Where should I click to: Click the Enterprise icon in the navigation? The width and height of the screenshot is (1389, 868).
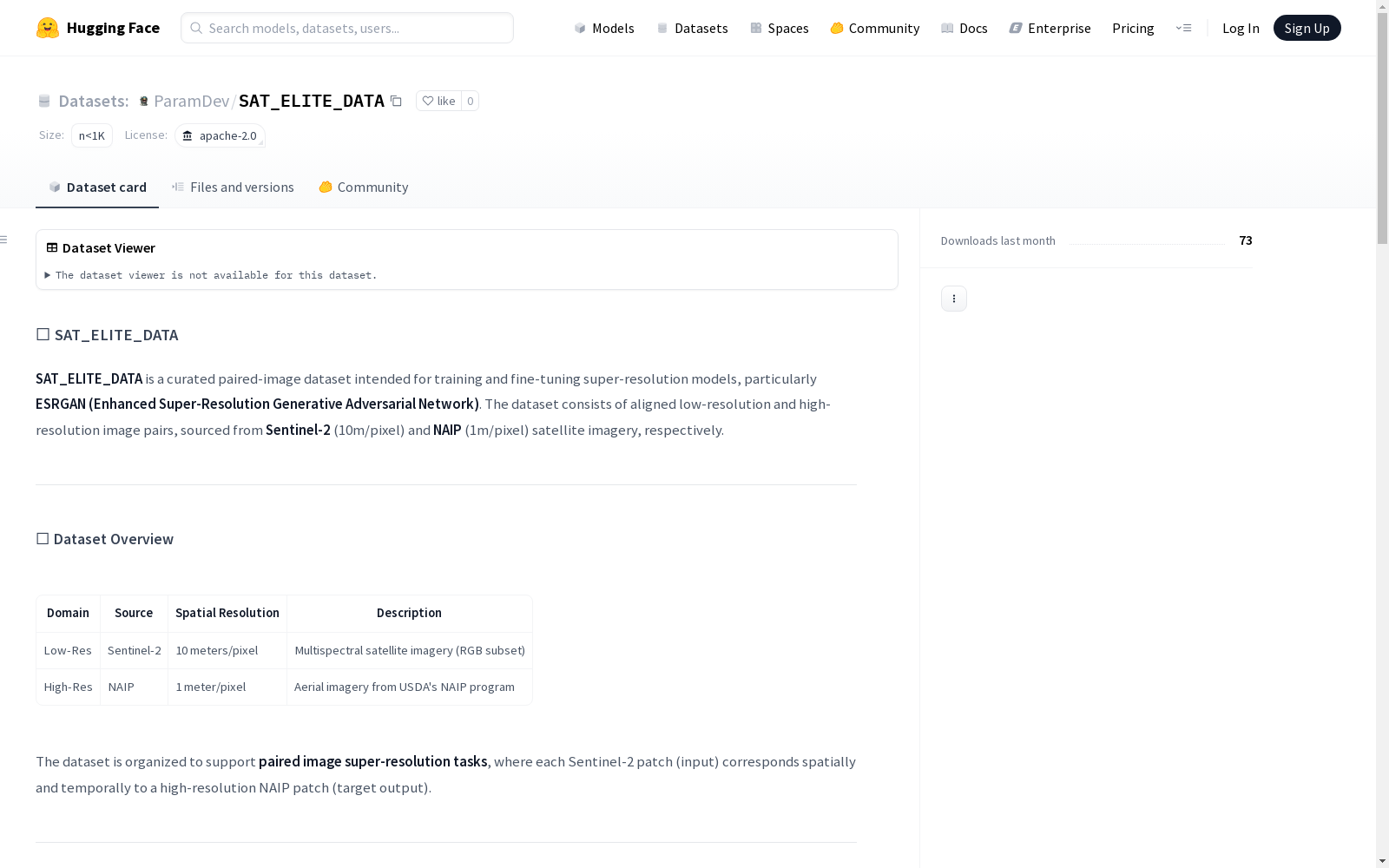1016,28
